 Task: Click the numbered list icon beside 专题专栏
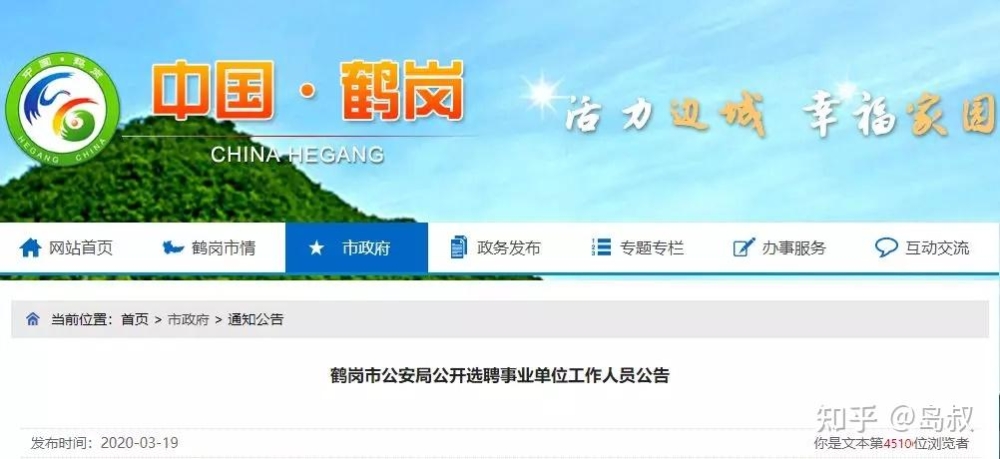point(601,247)
